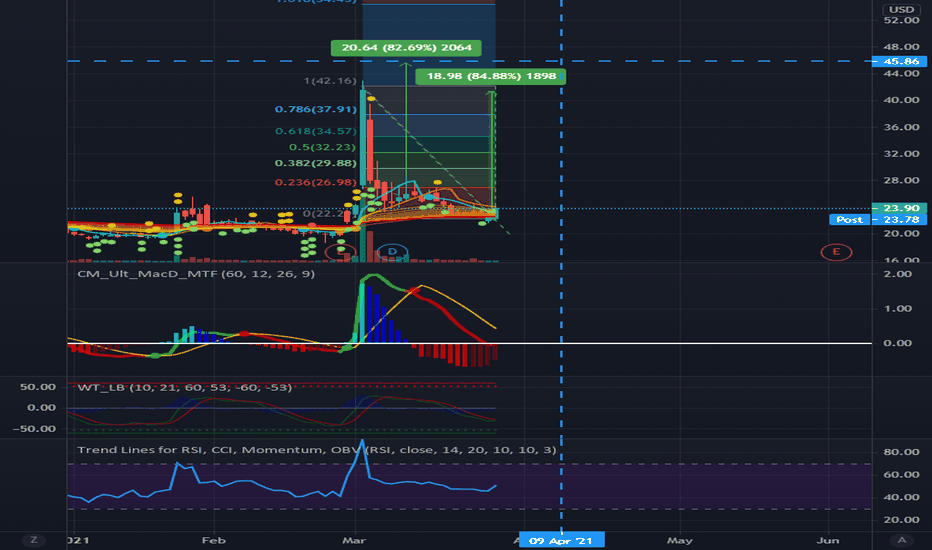Click the Feb label on time axis
The image size is (932, 550).
(x=213, y=540)
